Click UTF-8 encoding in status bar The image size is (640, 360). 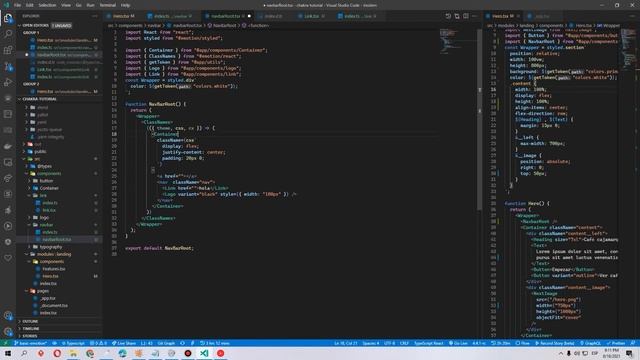click(389, 343)
